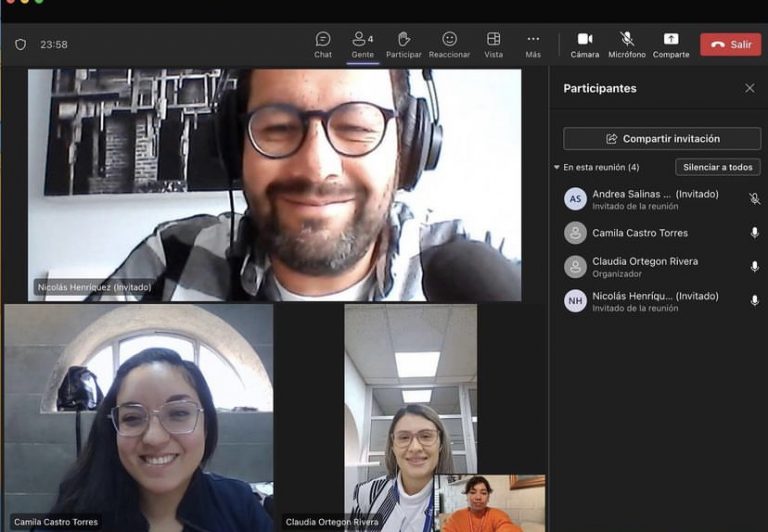Open the Más options menu
Image resolution: width=768 pixels, height=532 pixels.
[x=533, y=44]
